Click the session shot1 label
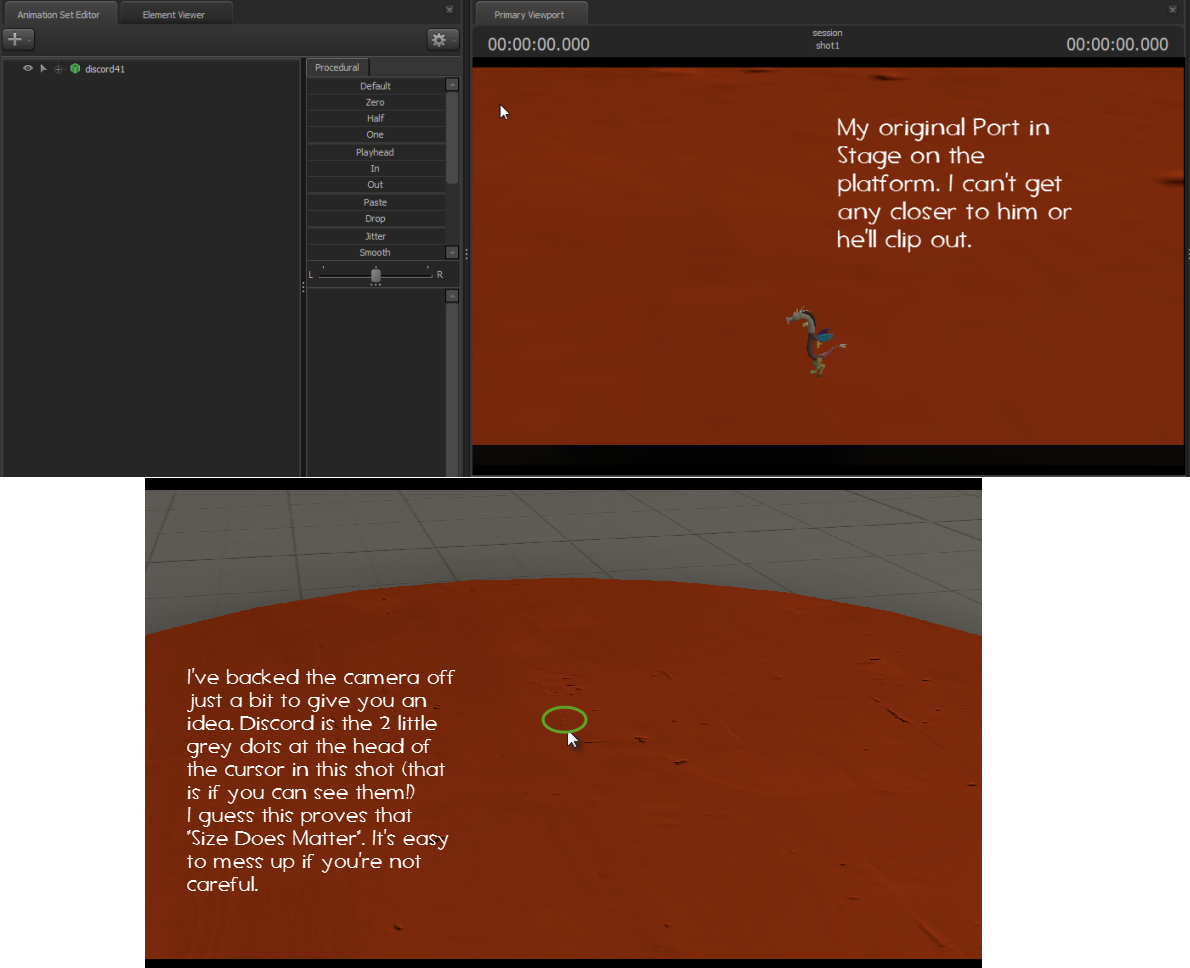 [827, 39]
